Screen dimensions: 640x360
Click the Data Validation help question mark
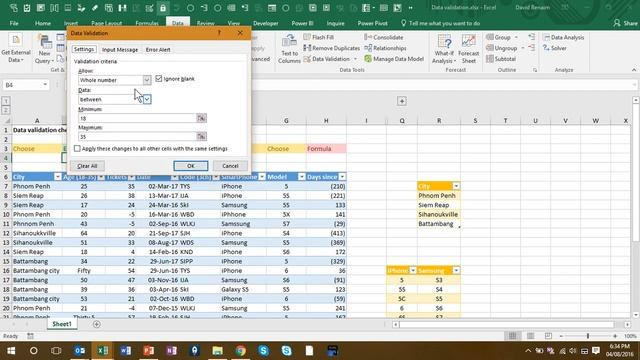219,33
